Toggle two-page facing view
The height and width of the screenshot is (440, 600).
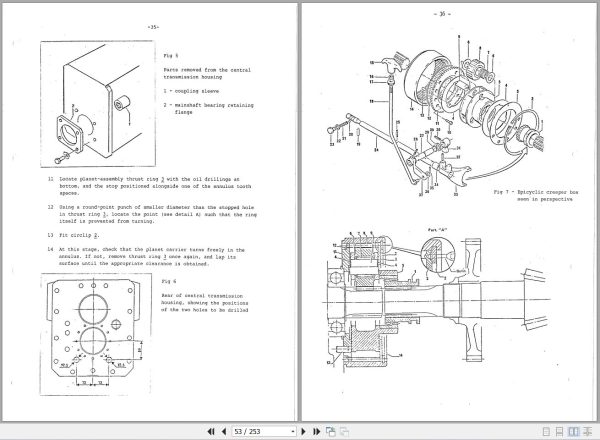pos(573,432)
